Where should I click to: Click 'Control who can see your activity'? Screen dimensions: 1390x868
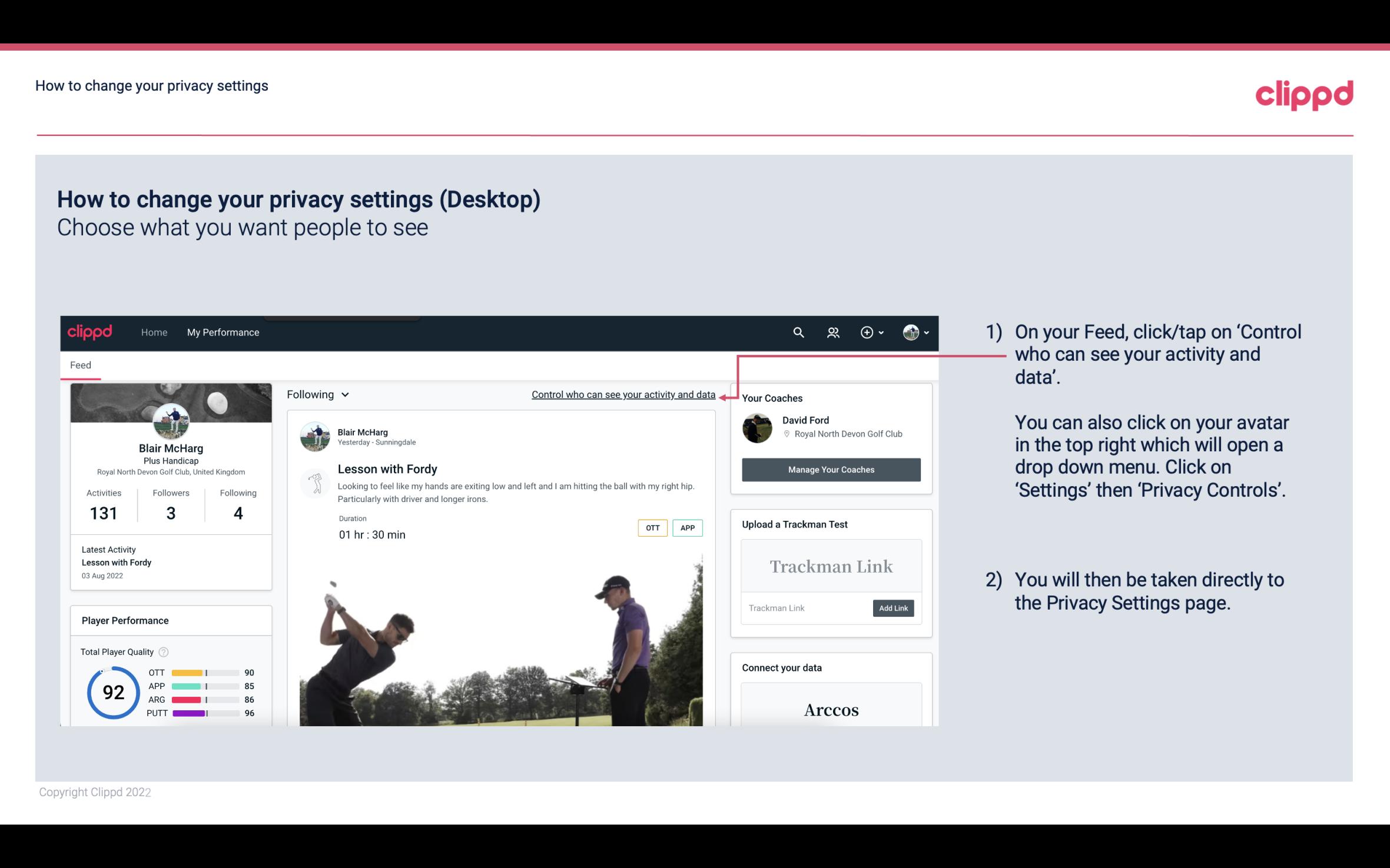pyautogui.click(x=623, y=393)
